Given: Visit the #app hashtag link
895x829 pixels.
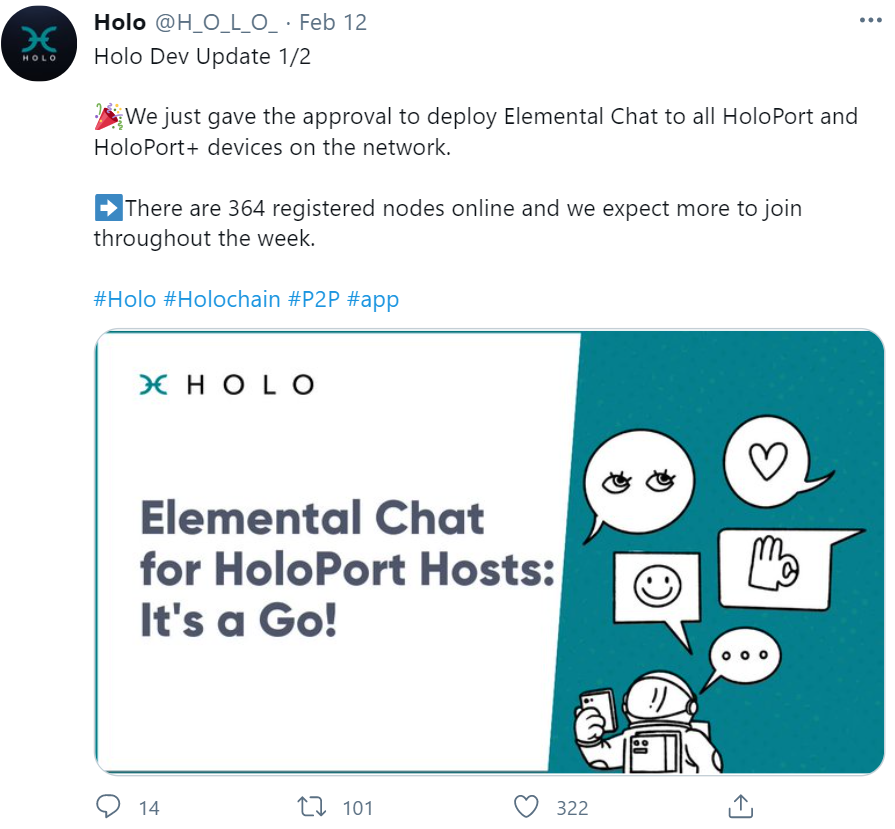Looking at the screenshot, I should [x=373, y=300].
